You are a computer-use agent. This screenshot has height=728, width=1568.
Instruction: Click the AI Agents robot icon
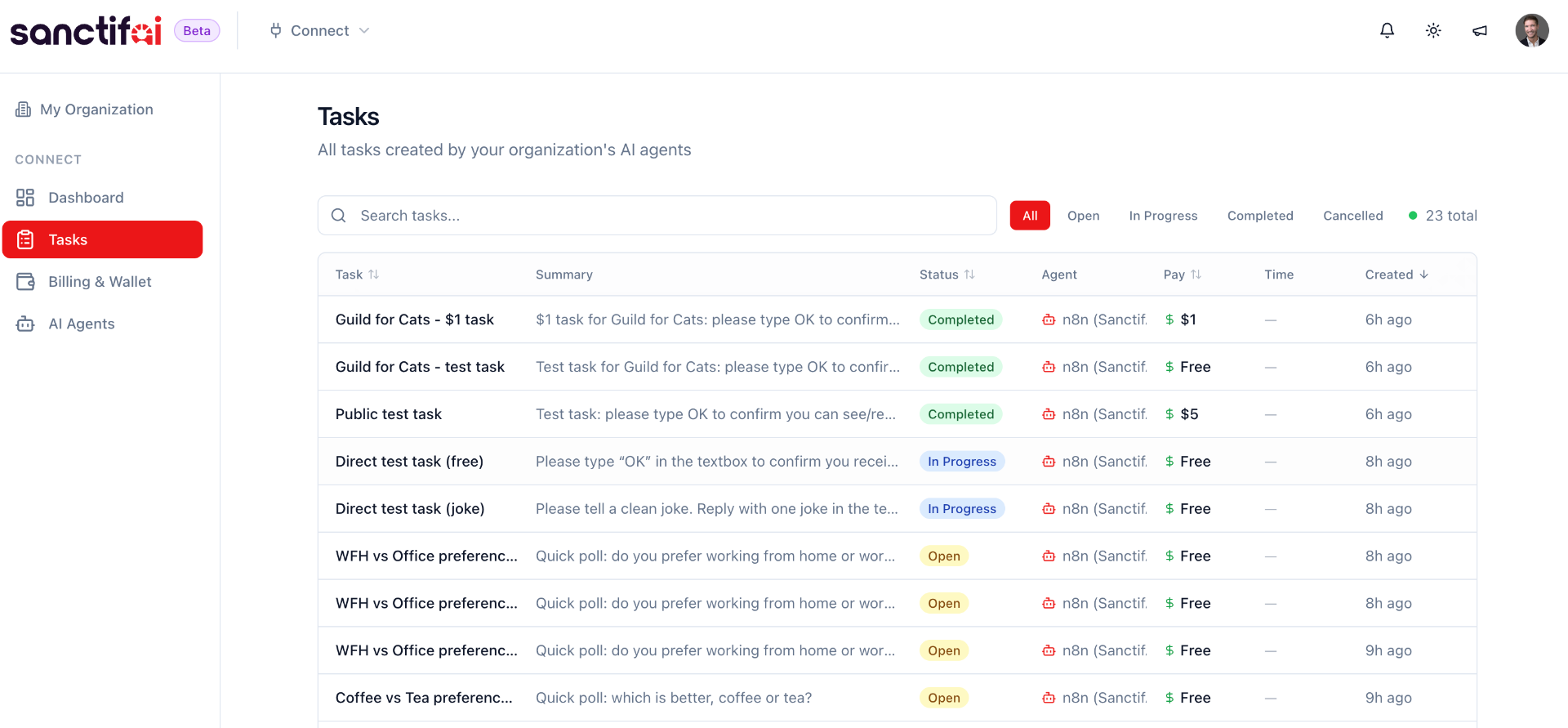pos(25,324)
